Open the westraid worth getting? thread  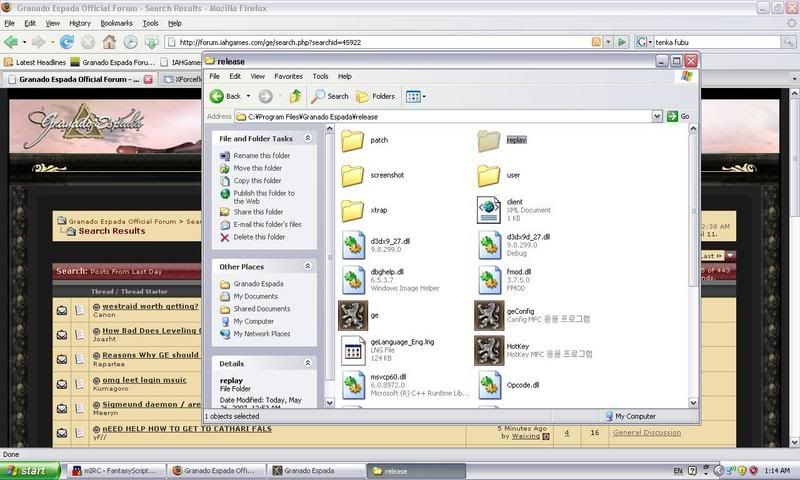coord(150,306)
